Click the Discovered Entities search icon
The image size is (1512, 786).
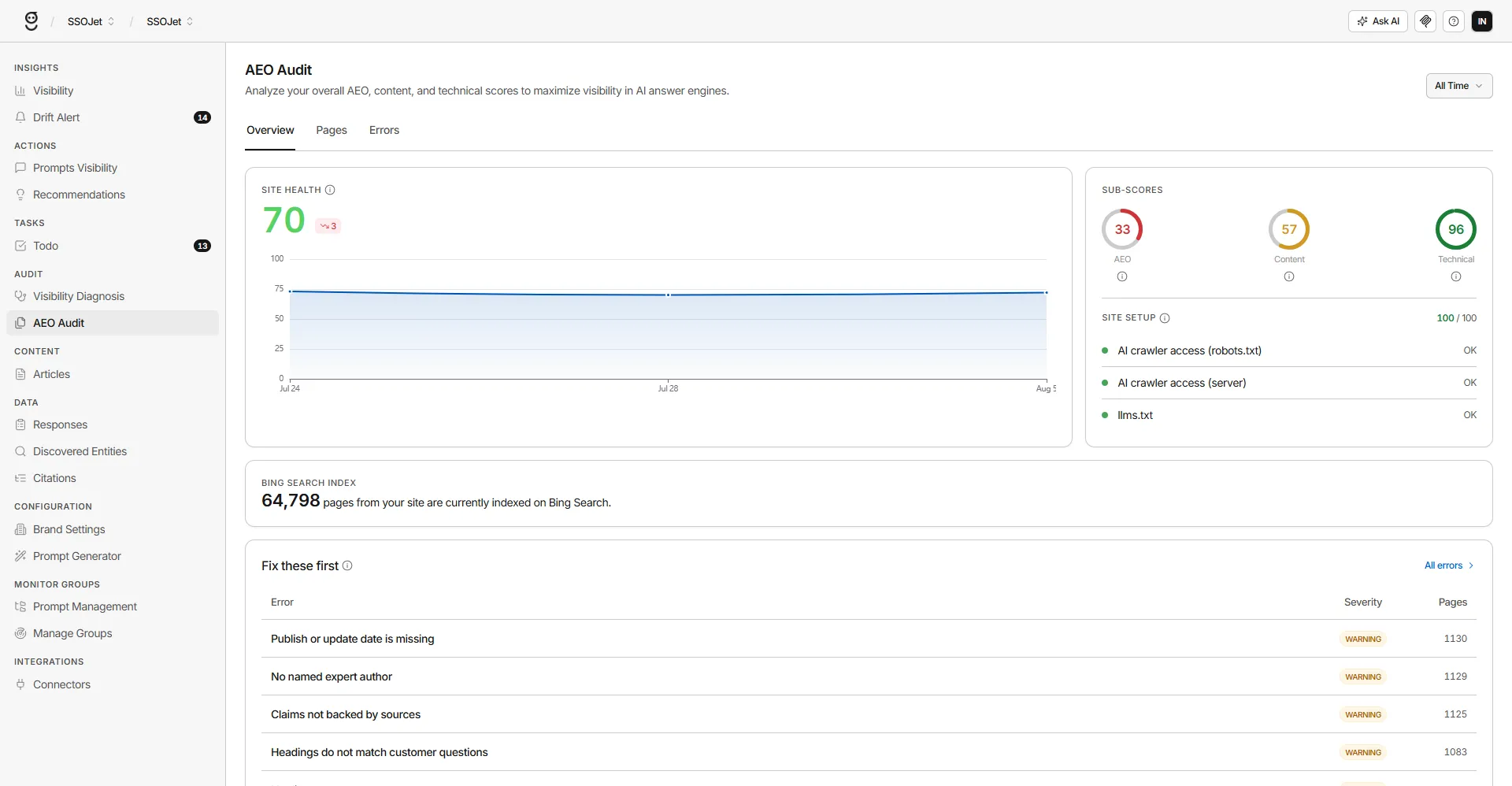click(x=20, y=451)
